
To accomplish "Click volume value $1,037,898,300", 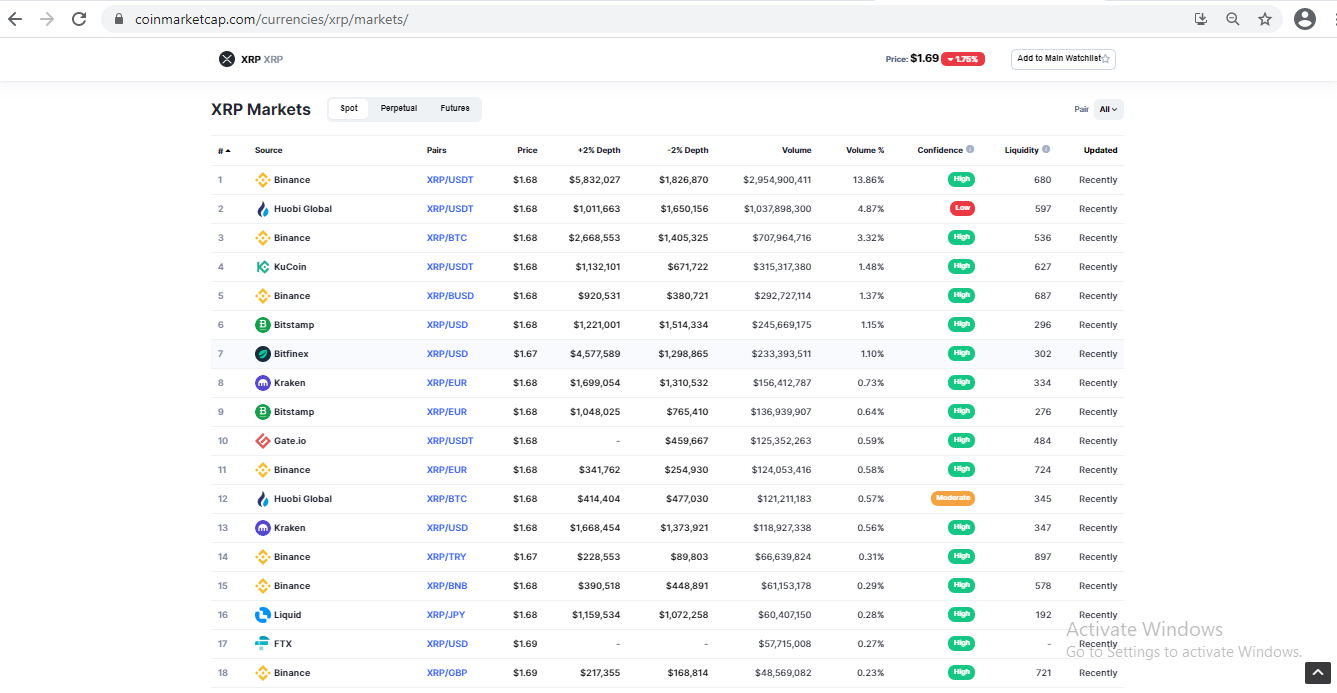I will click(777, 209).
